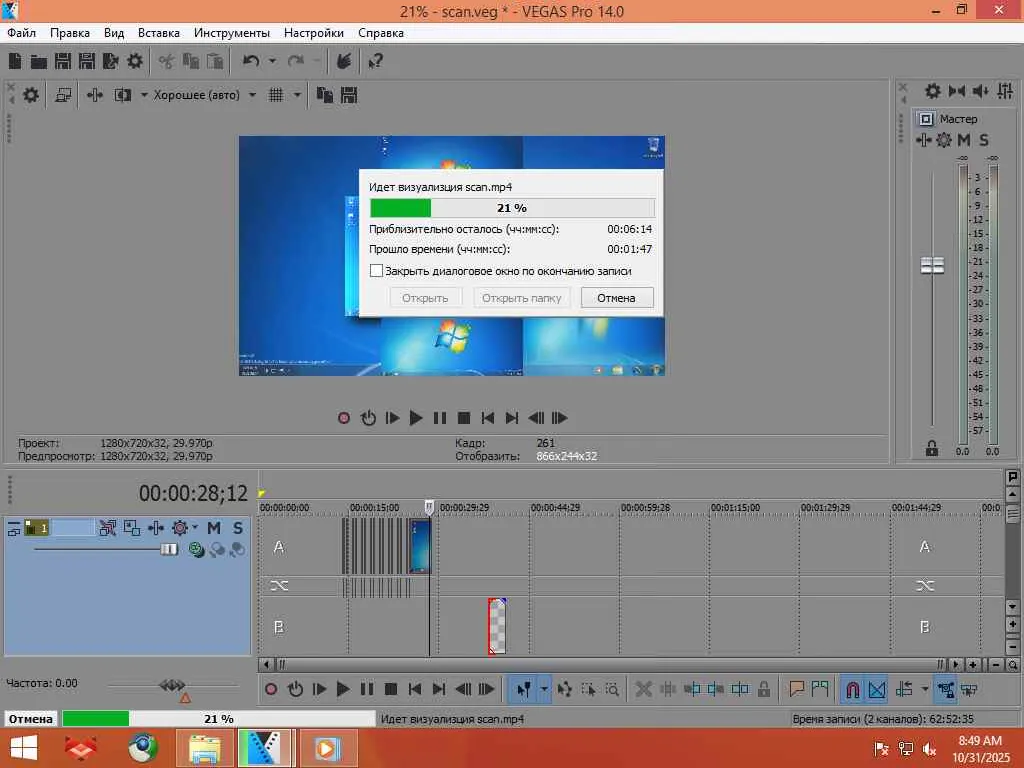Image resolution: width=1024 pixels, height=768 pixels.
Task: Click Record button in timeline transport
Action: pos(271,689)
